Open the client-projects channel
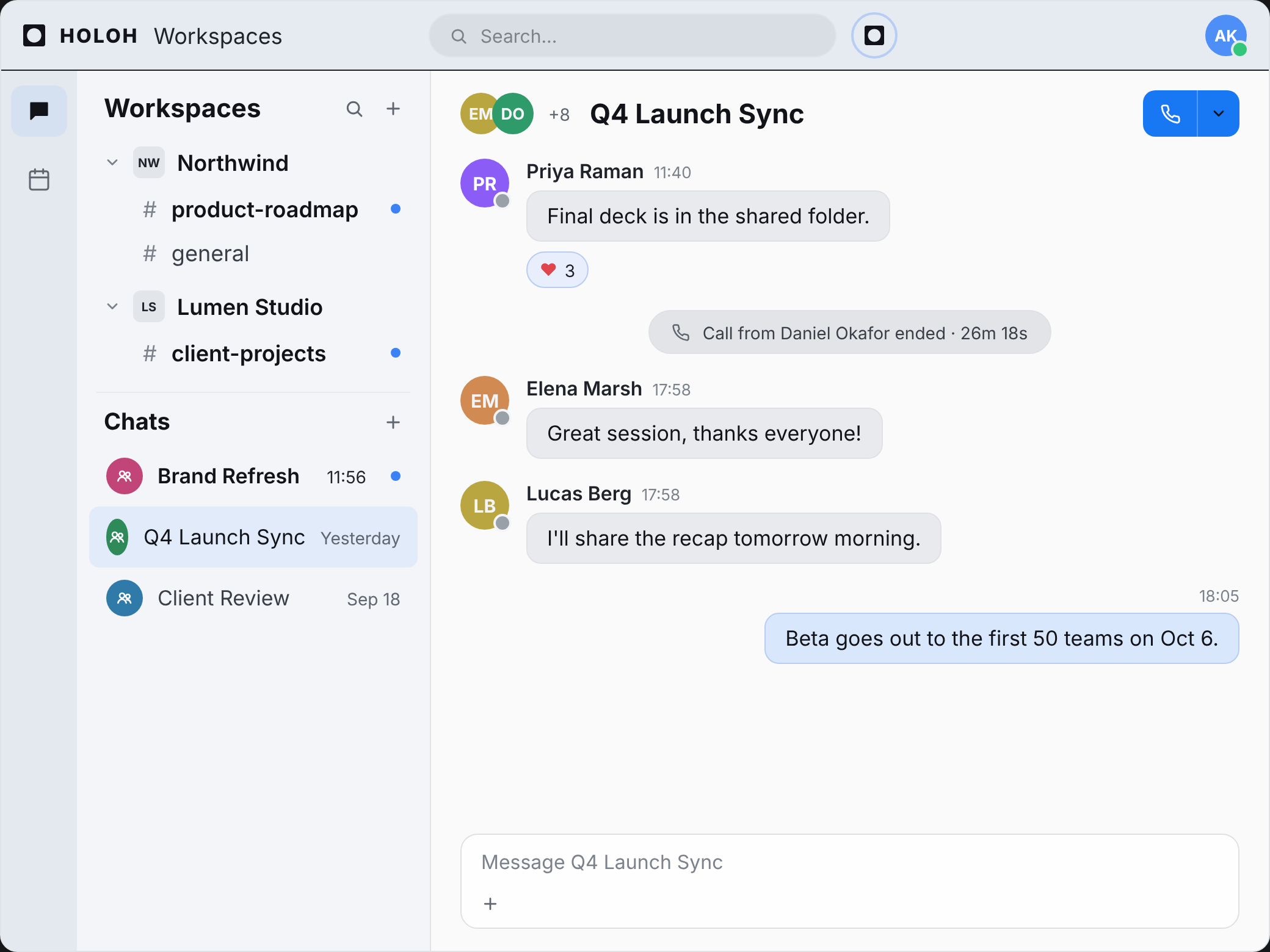Screen dimensions: 1270x952 253,353
